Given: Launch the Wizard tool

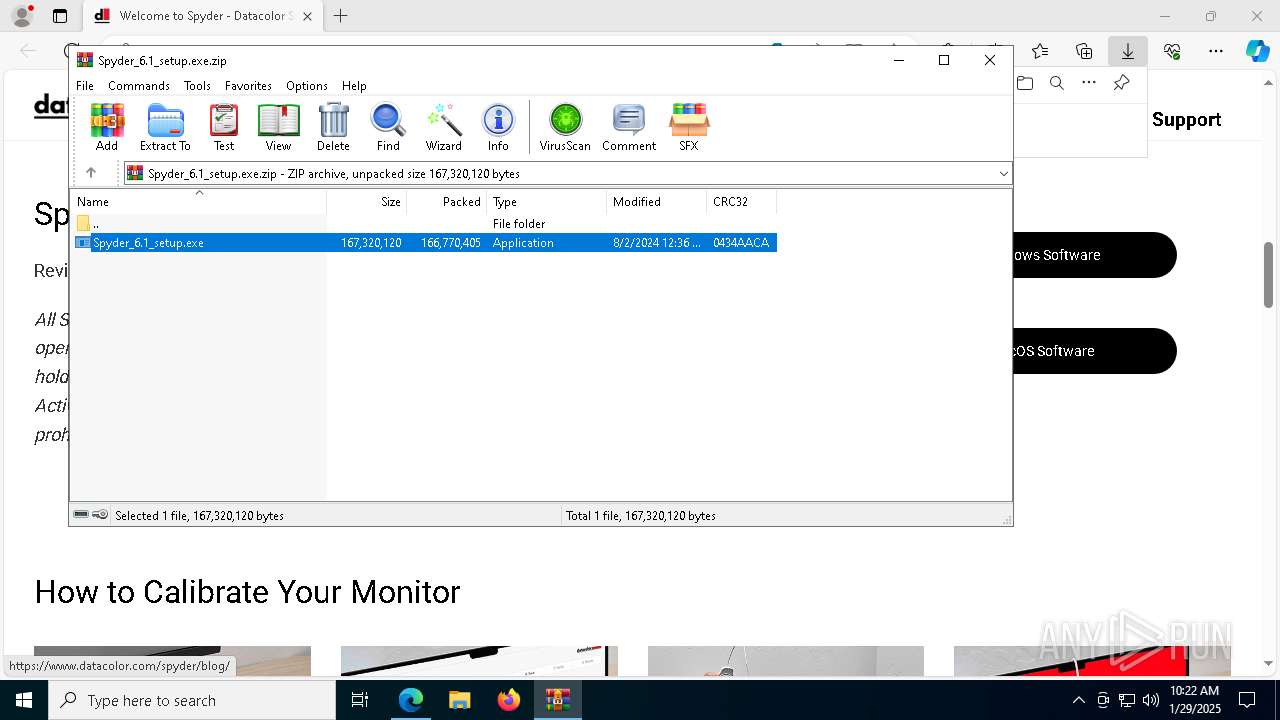Looking at the screenshot, I should pyautogui.click(x=444, y=127).
